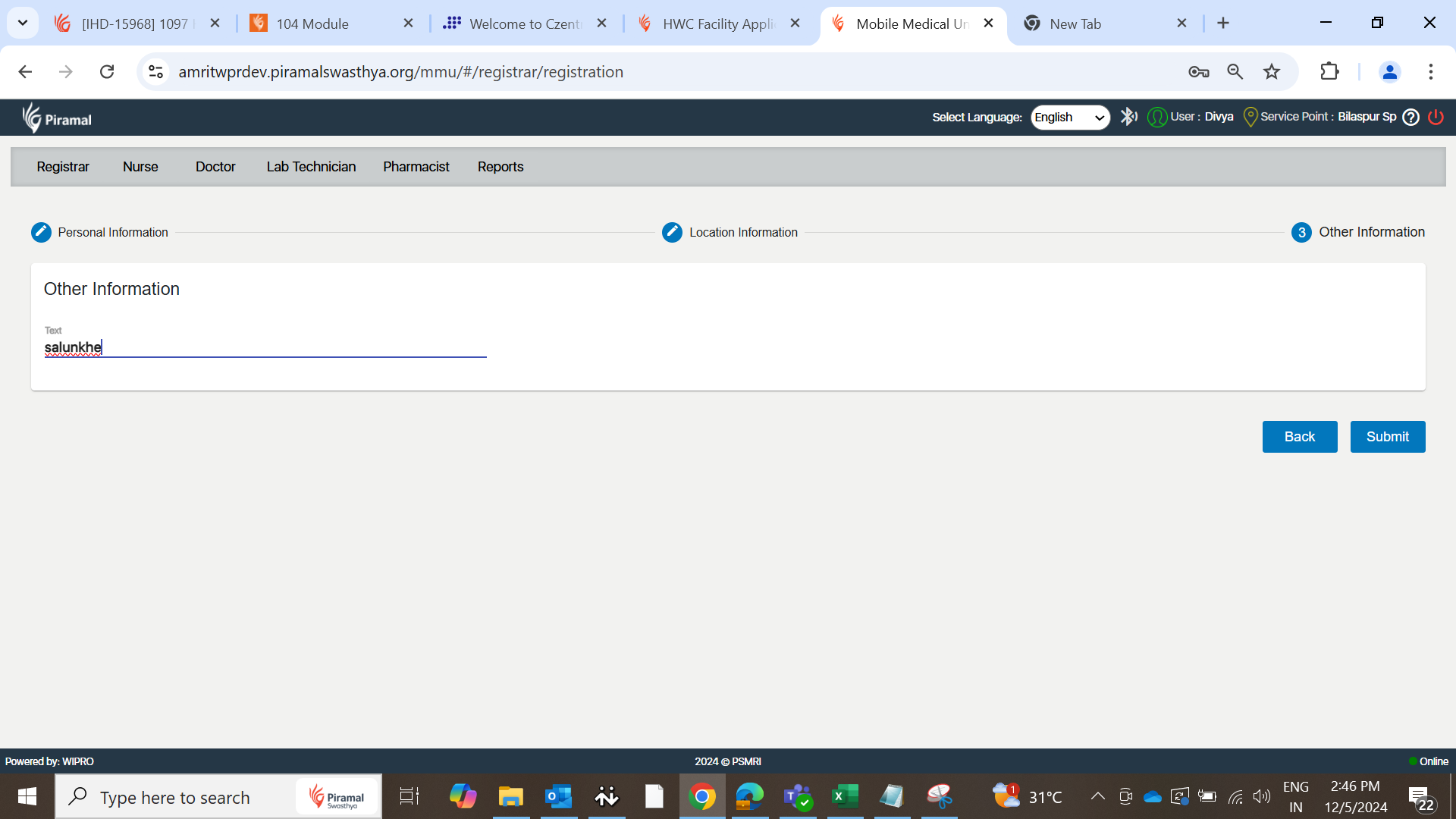The width and height of the screenshot is (1456, 819).
Task: Click the Service Point location pin icon
Action: click(x=1250, y=117)
